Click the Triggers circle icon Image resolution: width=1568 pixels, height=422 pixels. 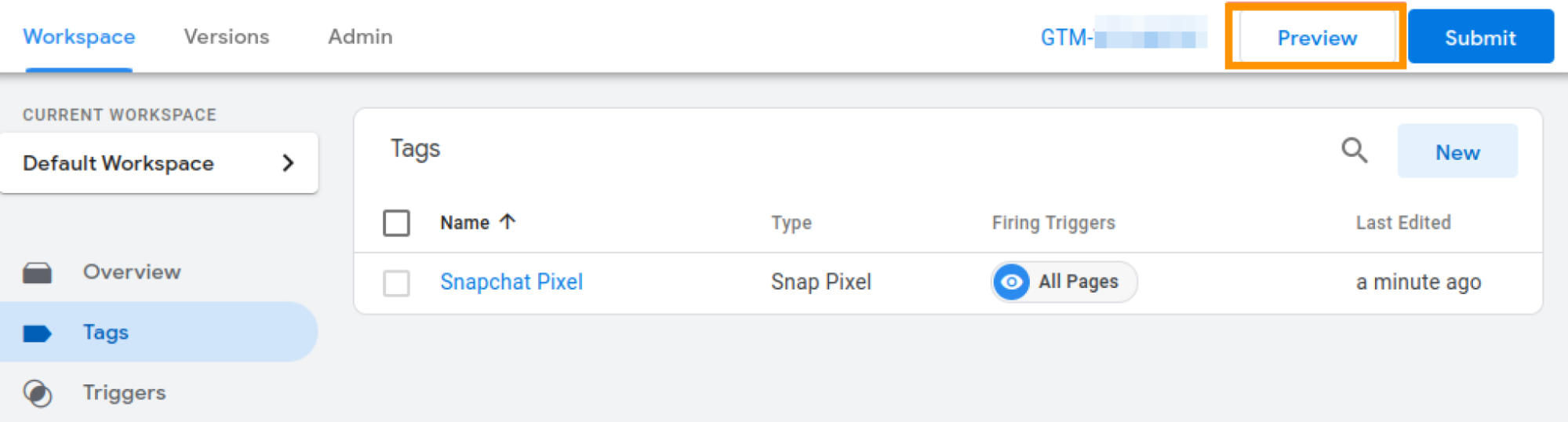(37, 393)
